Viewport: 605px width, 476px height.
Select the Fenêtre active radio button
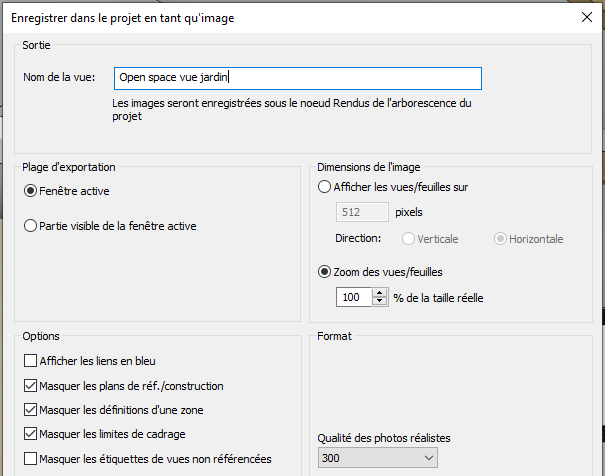[x=31, y=190]
